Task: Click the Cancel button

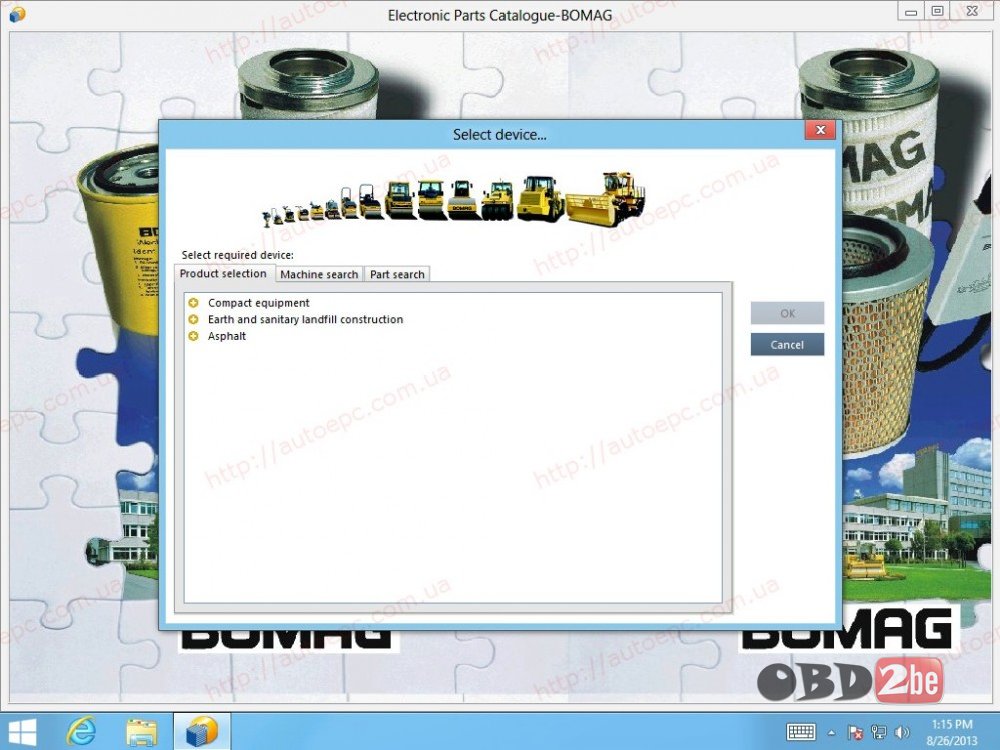Action: pyautogui.click(x=787, y=344)
